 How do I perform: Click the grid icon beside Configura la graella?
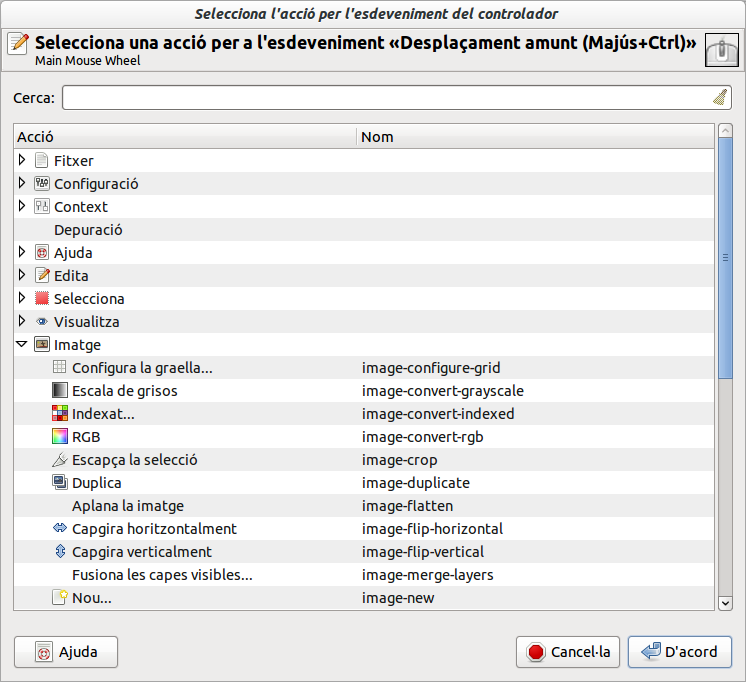coord(59,368)
